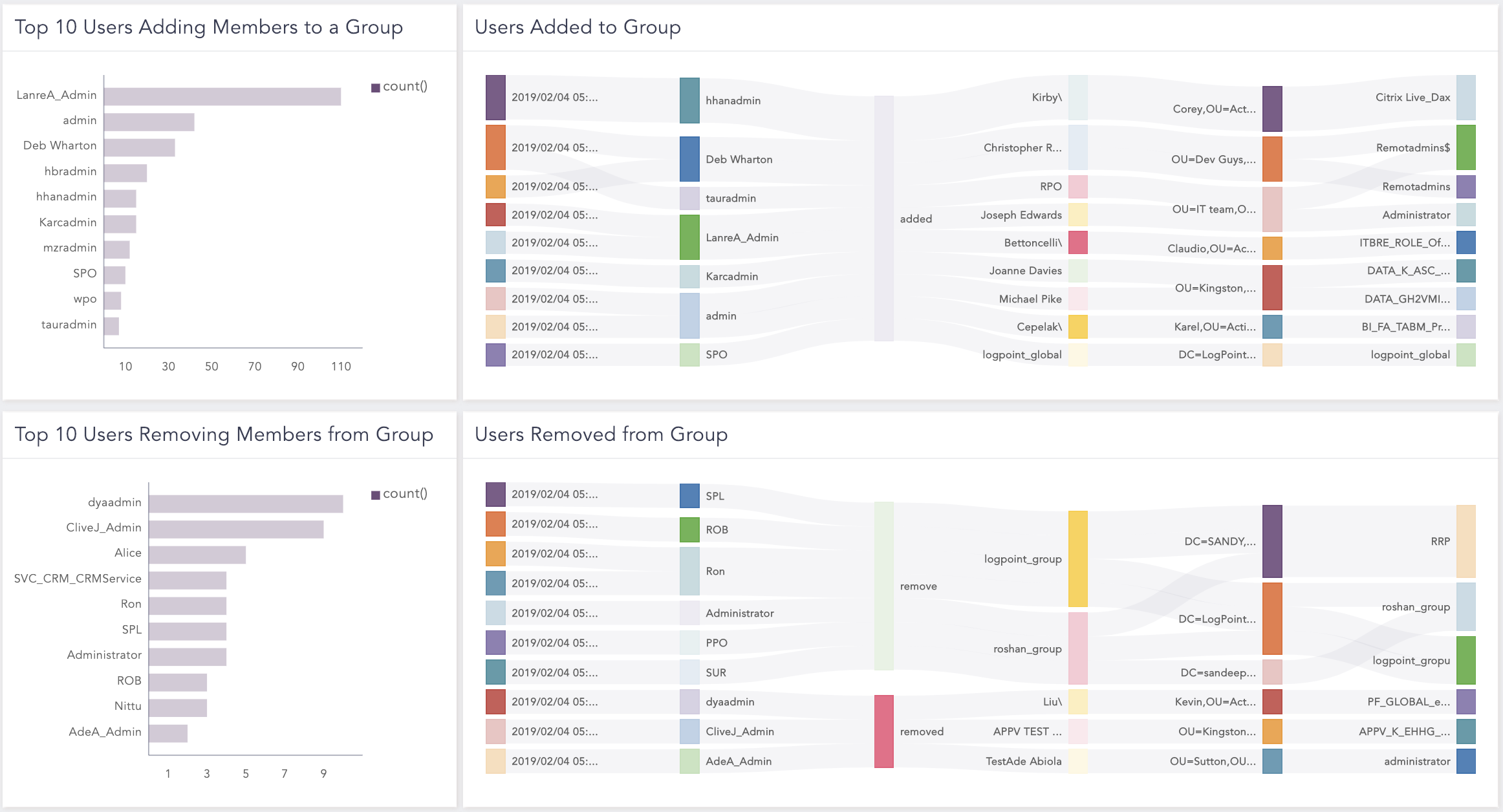Click the dyaadmin Sankey node in removed chart
This screenshot has height=812, width=1503.
(x=689, y=701)
